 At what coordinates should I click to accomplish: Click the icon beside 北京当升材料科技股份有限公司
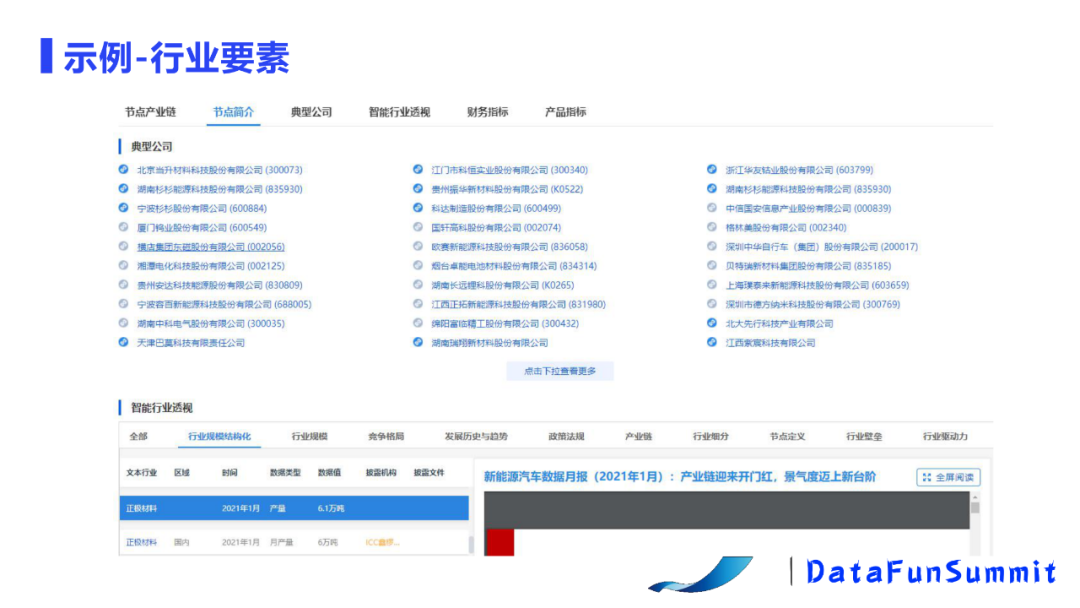tap(123, 169)
